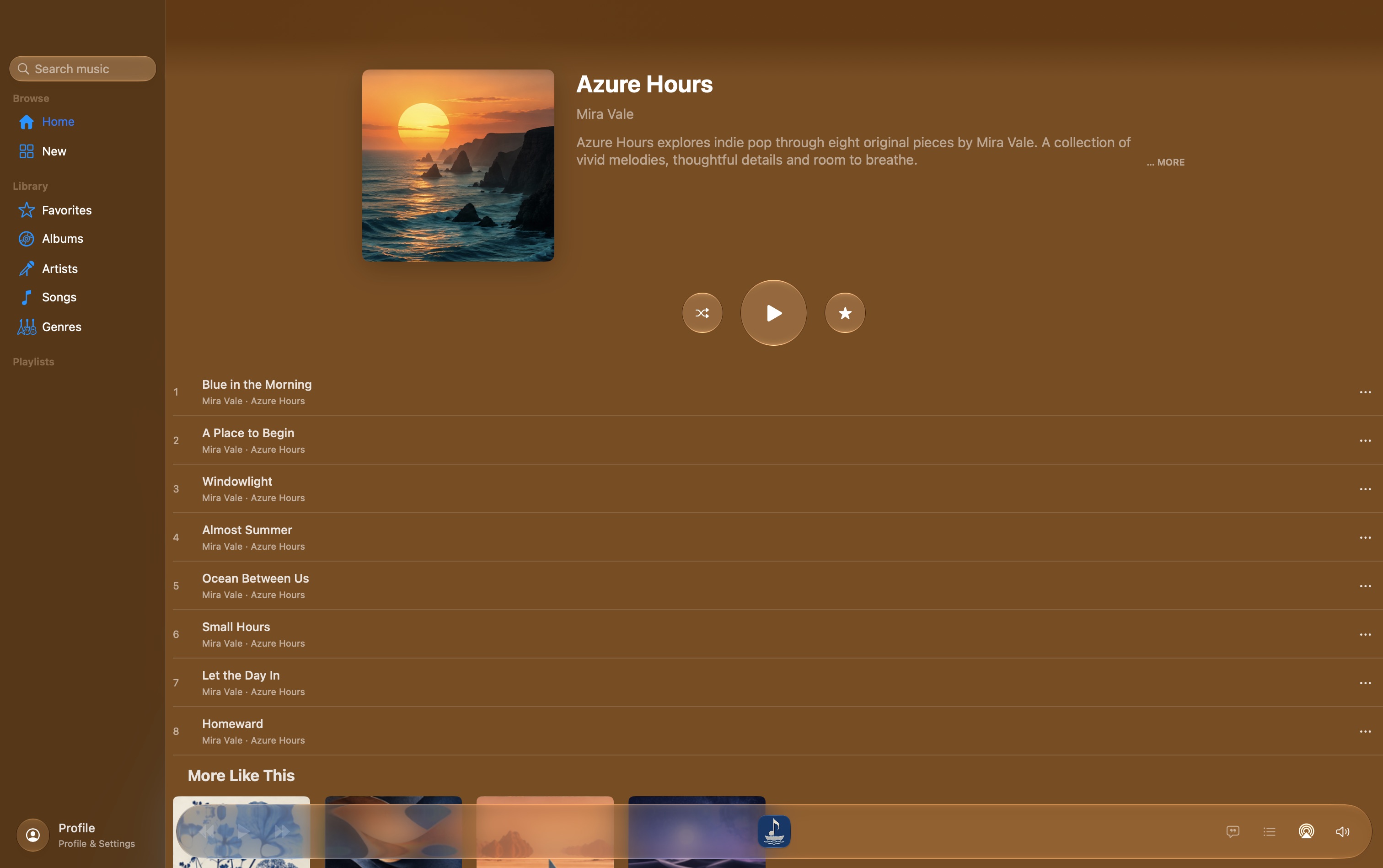Open Favorites in library
This screenshot has height=868, width=1383.
click(x=83, y=210)
